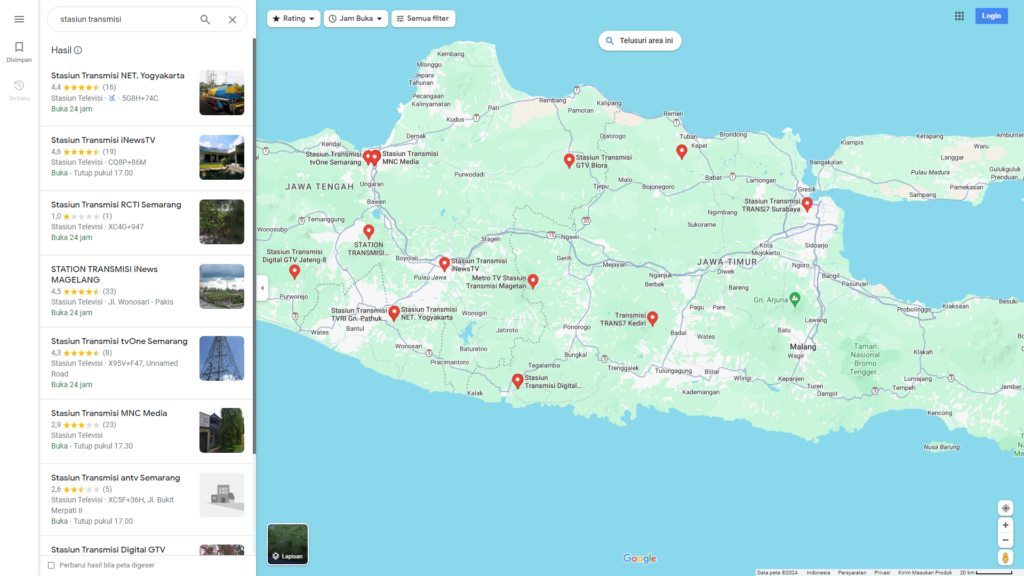Click the Telusuri area ini button
The height and width of the screenshot is (576, 1024).
(639, 40)
